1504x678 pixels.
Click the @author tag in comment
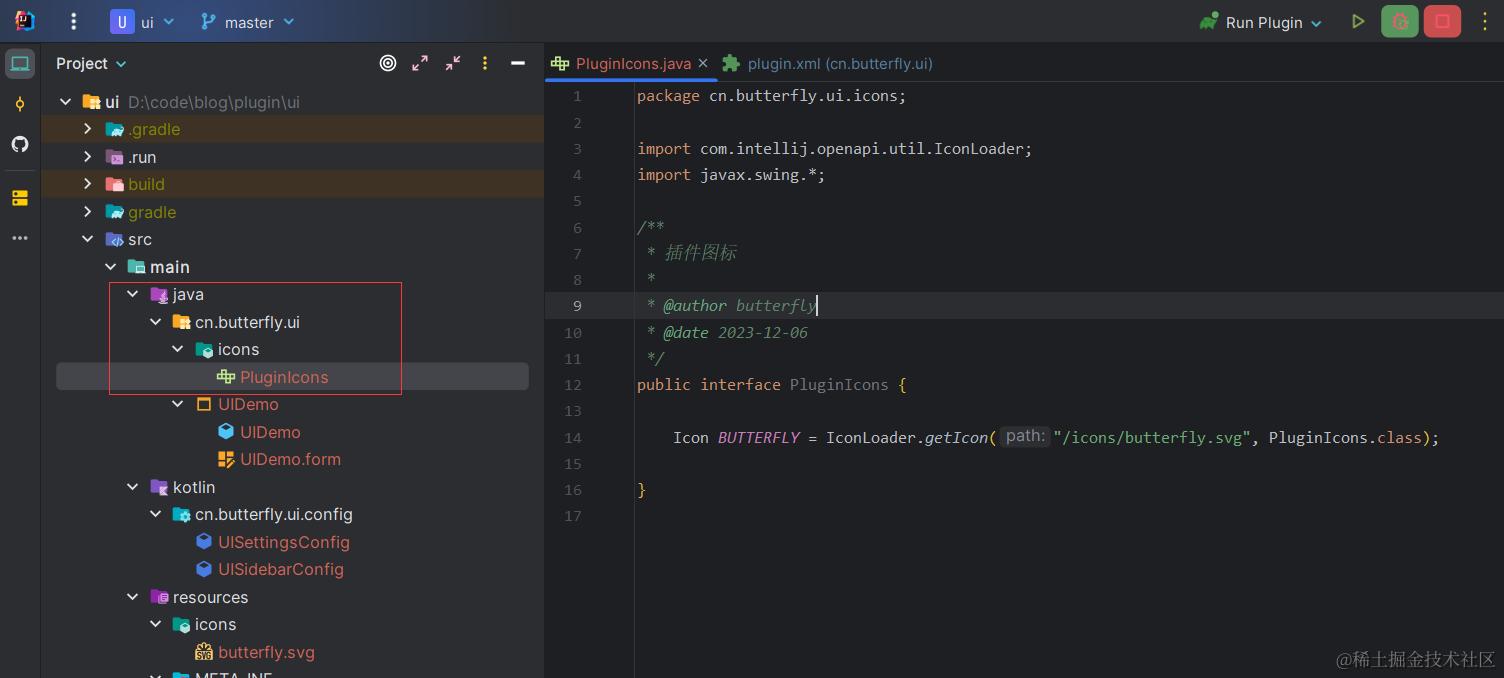pos(695,306)
